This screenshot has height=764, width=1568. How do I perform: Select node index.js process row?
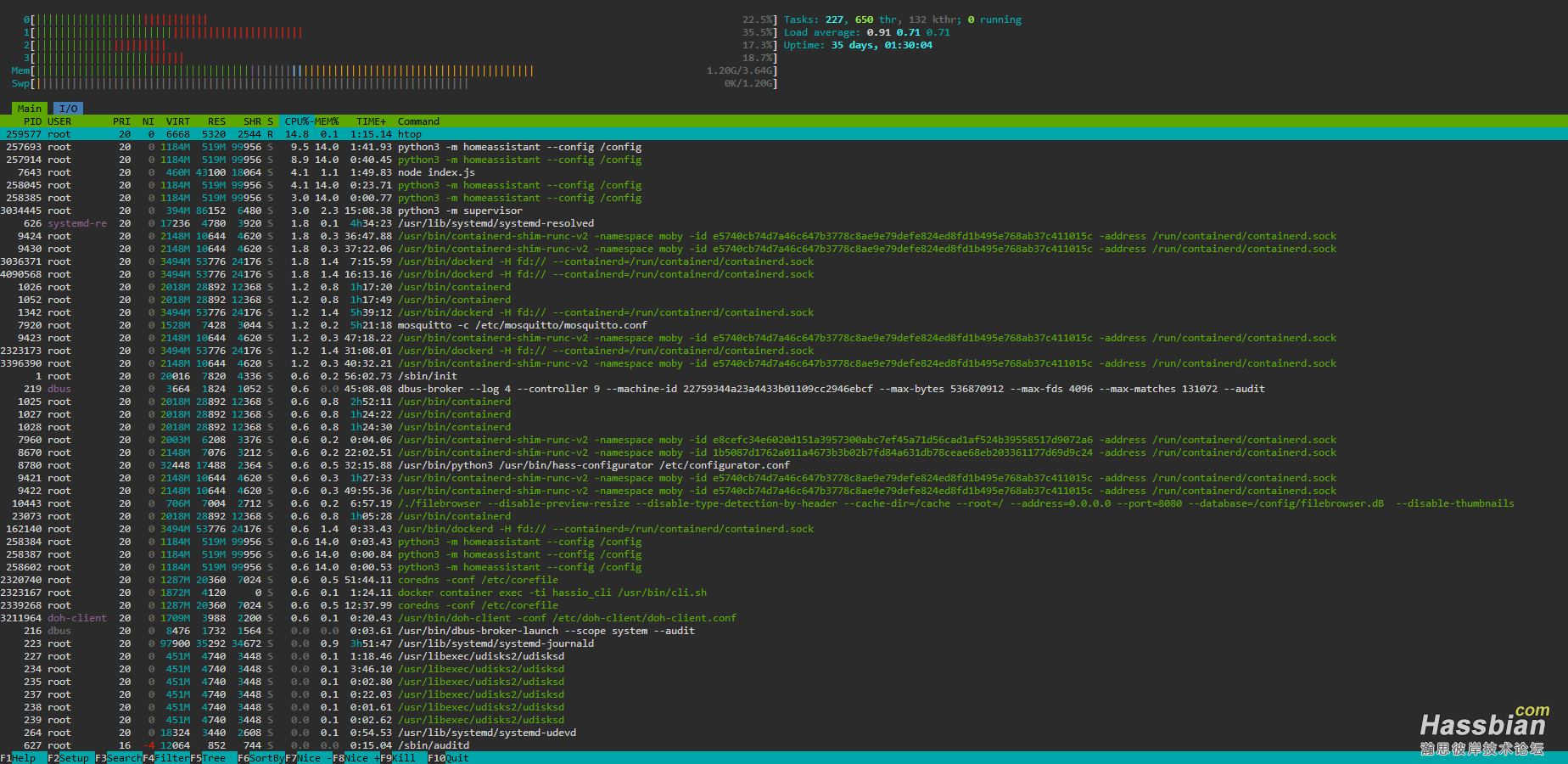[784, 172]
